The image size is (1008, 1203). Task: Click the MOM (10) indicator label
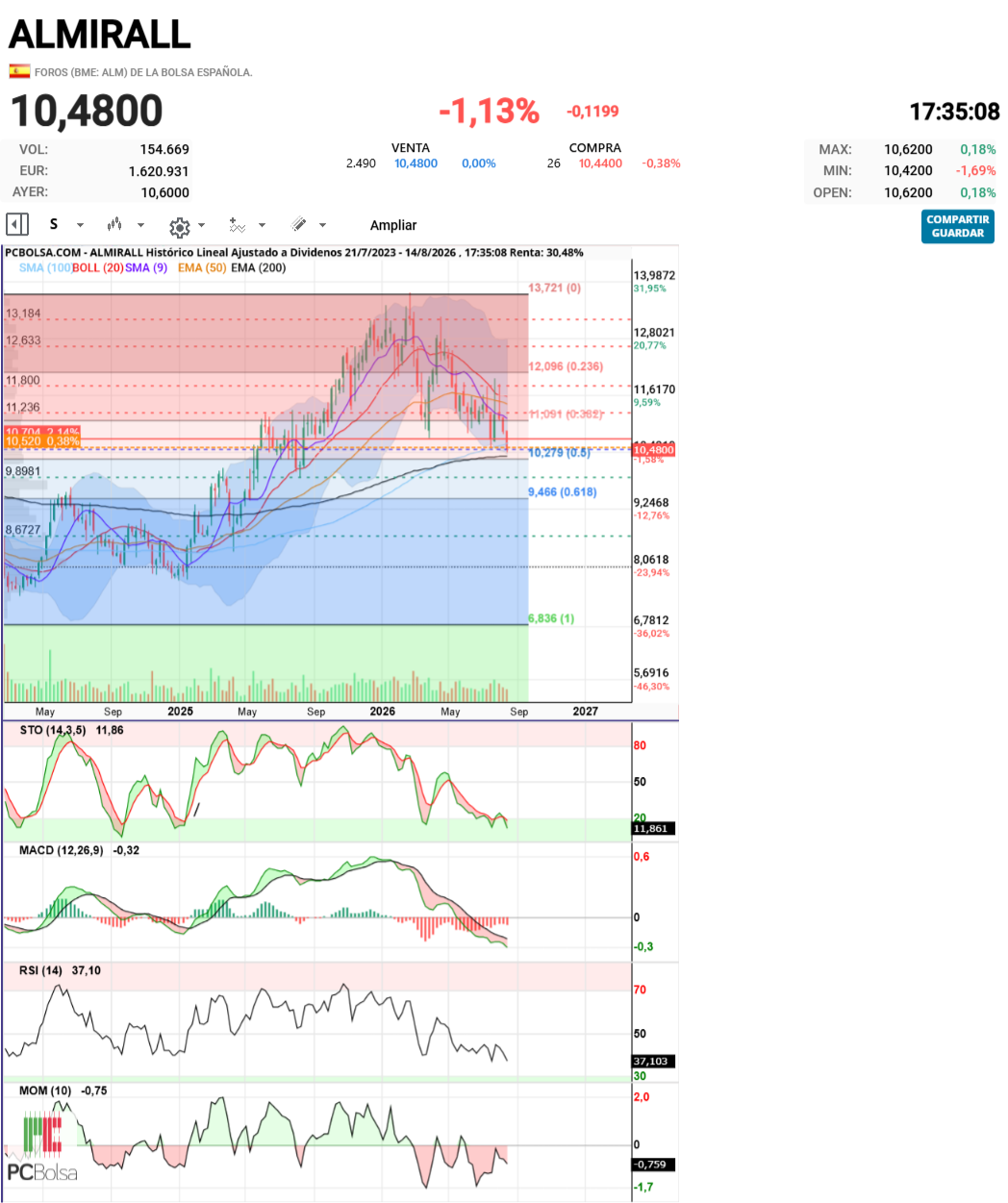click(x=45, y=1090)
